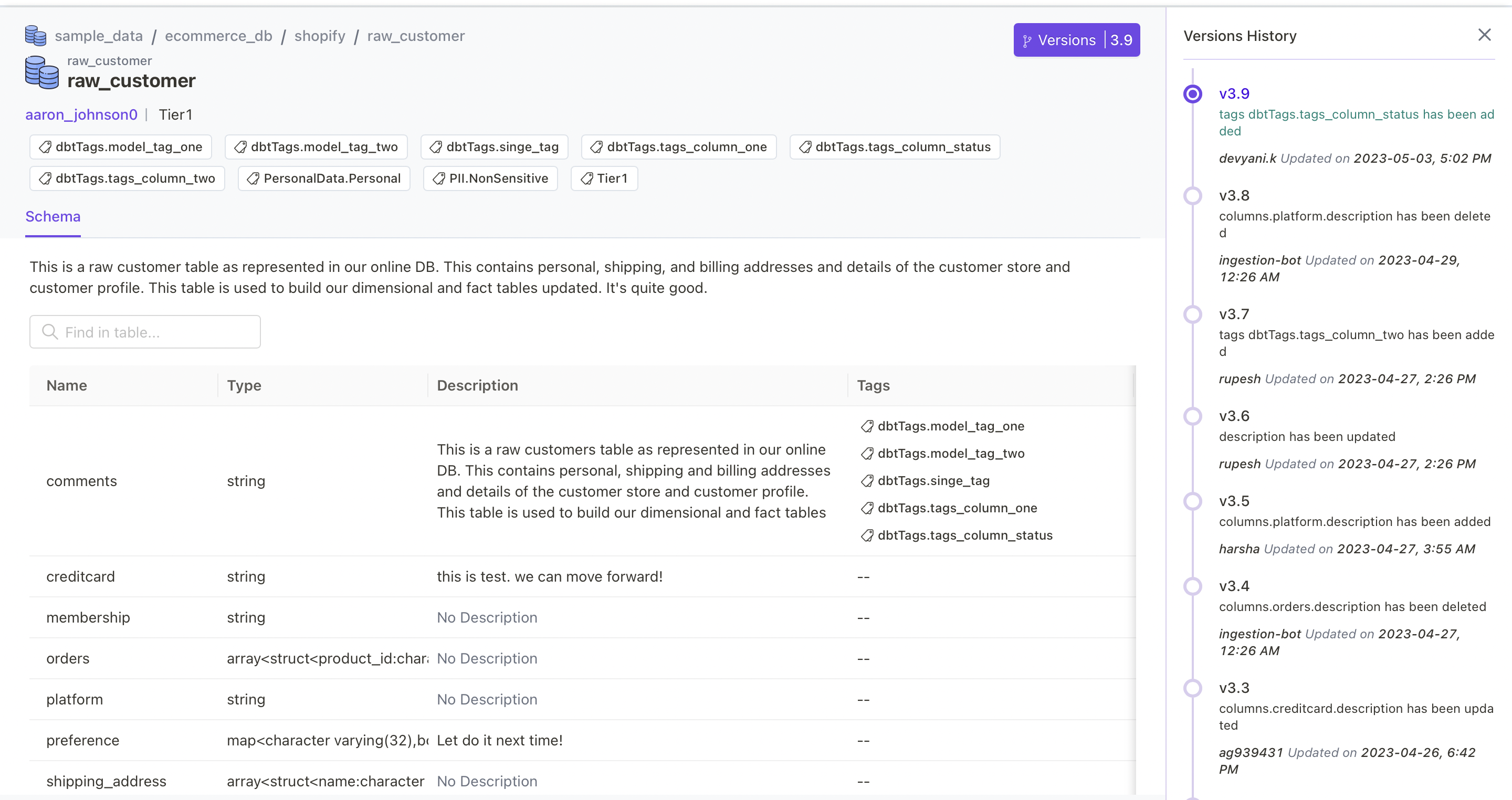Click the database icon next to sample_data breadcrumb
Viewport: 1512px width, 800px height.
click(35, 35)
